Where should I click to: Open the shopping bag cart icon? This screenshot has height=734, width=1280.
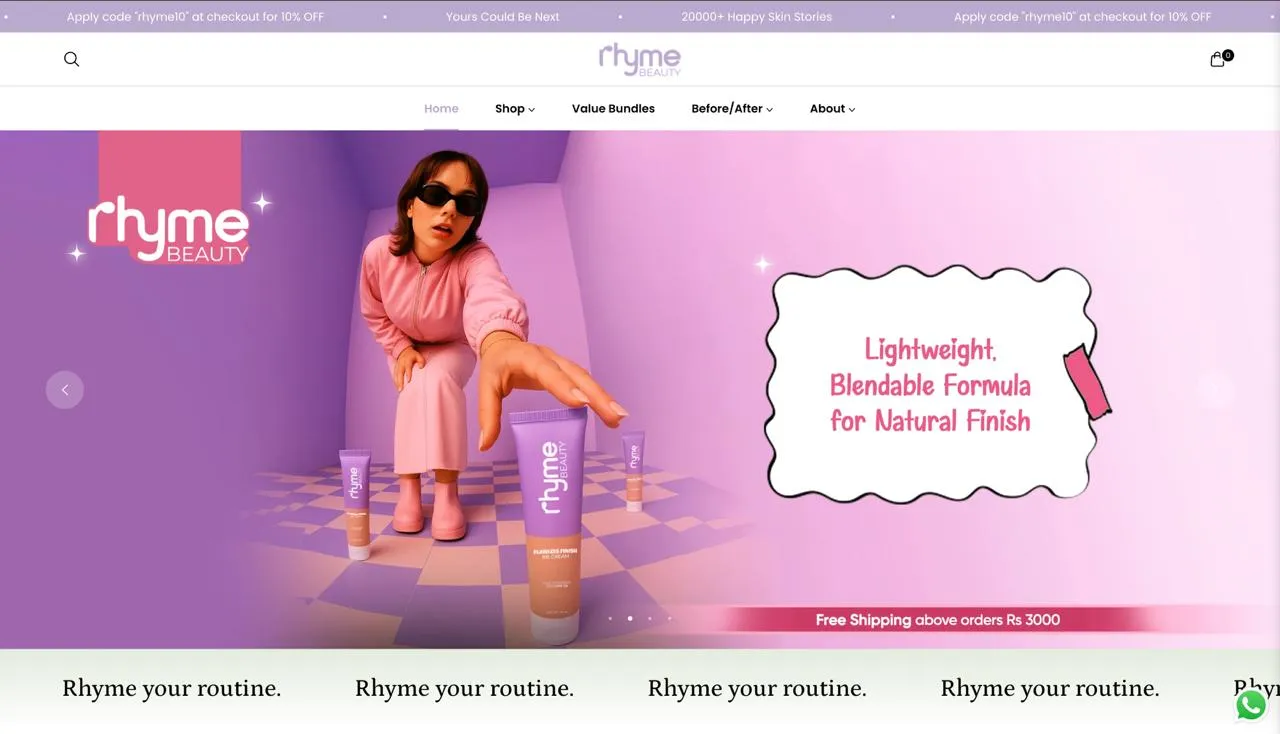click(1217, 59)
